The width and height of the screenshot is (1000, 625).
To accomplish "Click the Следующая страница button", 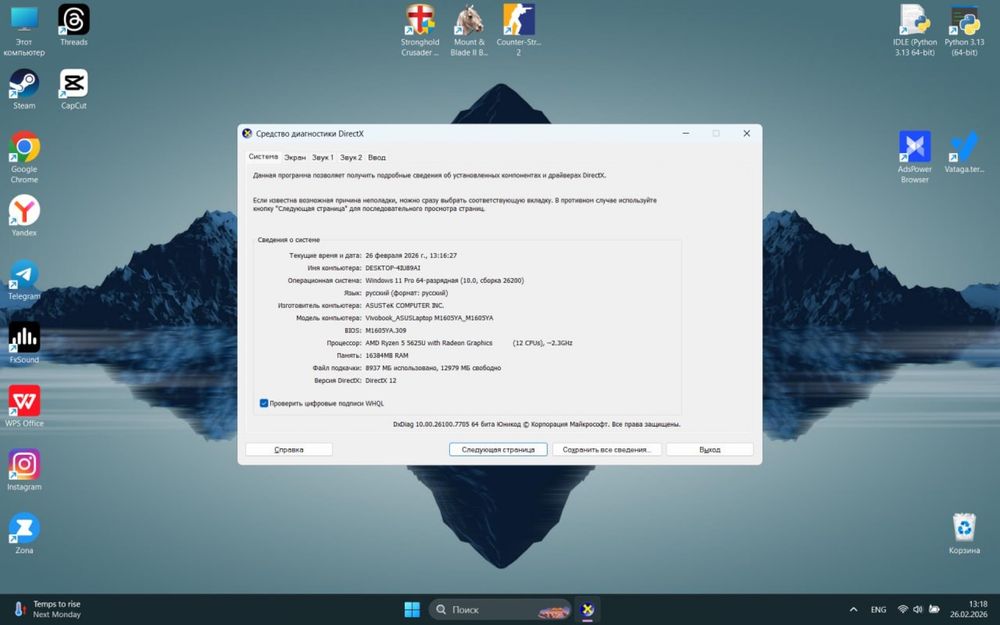I will 498,450.
